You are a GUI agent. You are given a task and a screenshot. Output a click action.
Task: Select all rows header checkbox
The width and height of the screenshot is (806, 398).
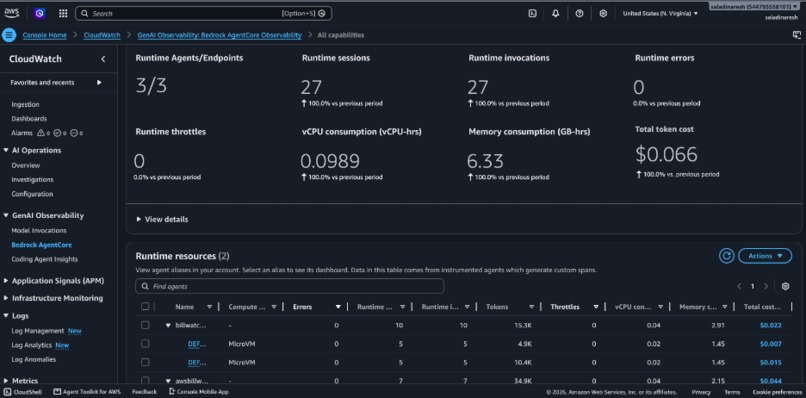pos(145,306)
